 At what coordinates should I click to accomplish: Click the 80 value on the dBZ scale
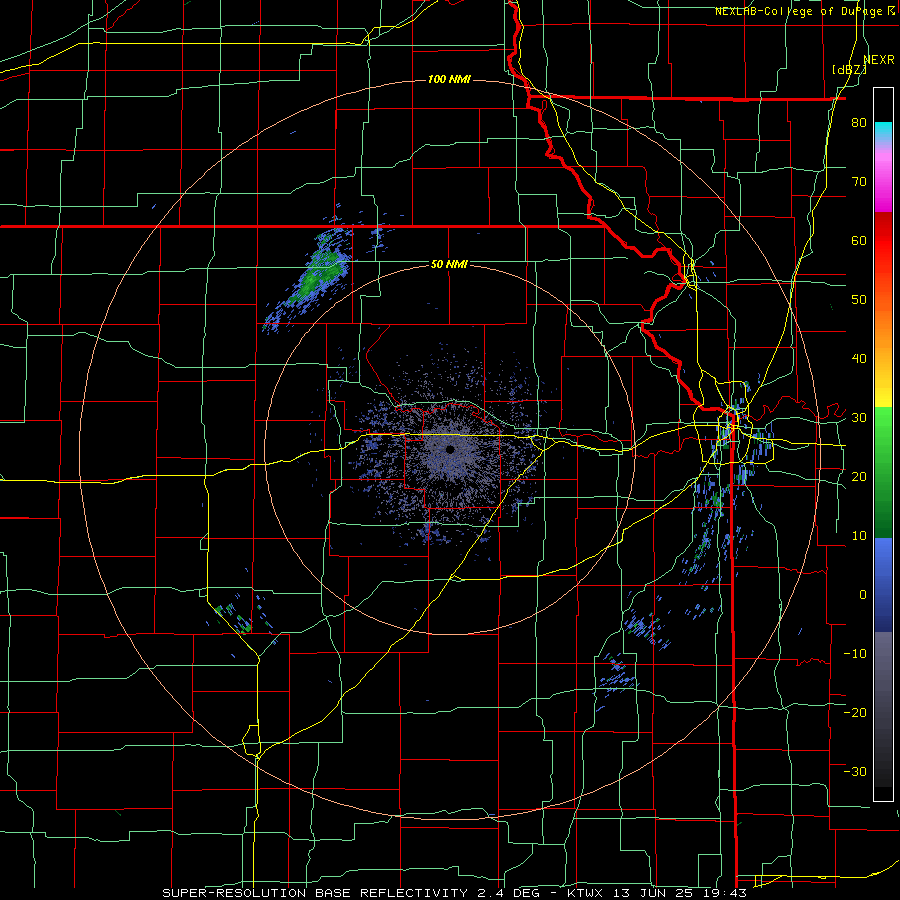pos(859,123)
